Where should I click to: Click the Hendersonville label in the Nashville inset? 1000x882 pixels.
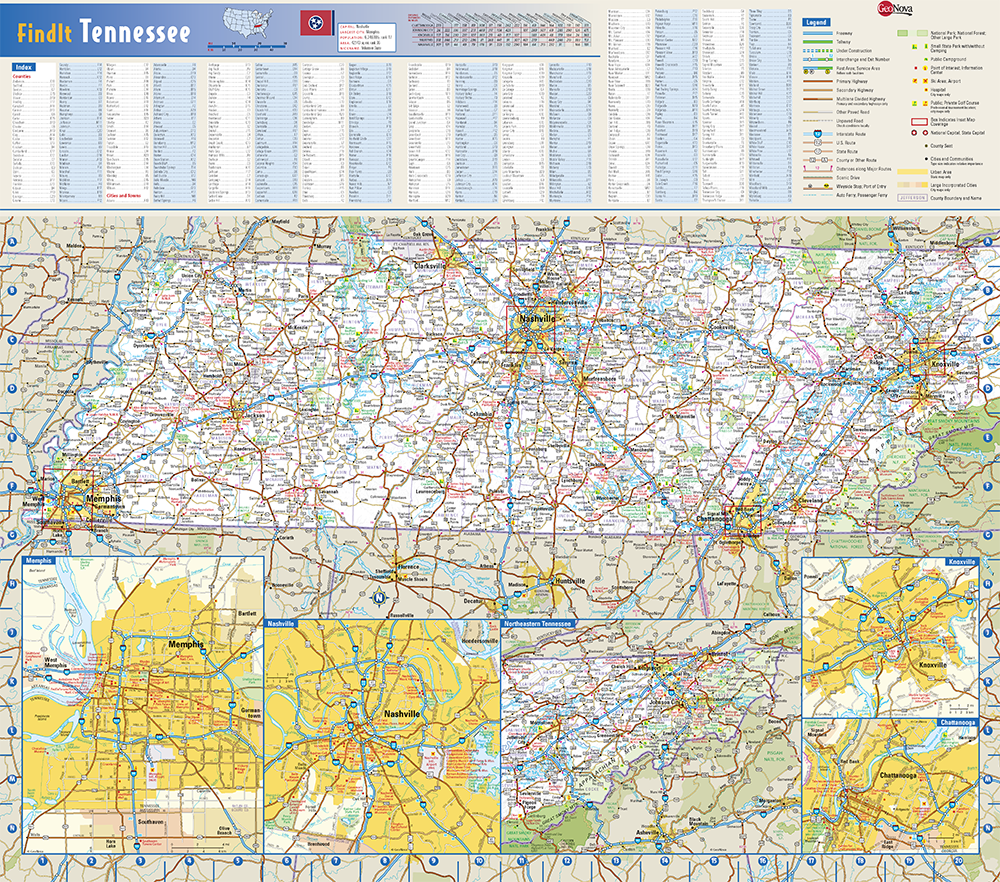pyautogui.click(x=480, y=640)
